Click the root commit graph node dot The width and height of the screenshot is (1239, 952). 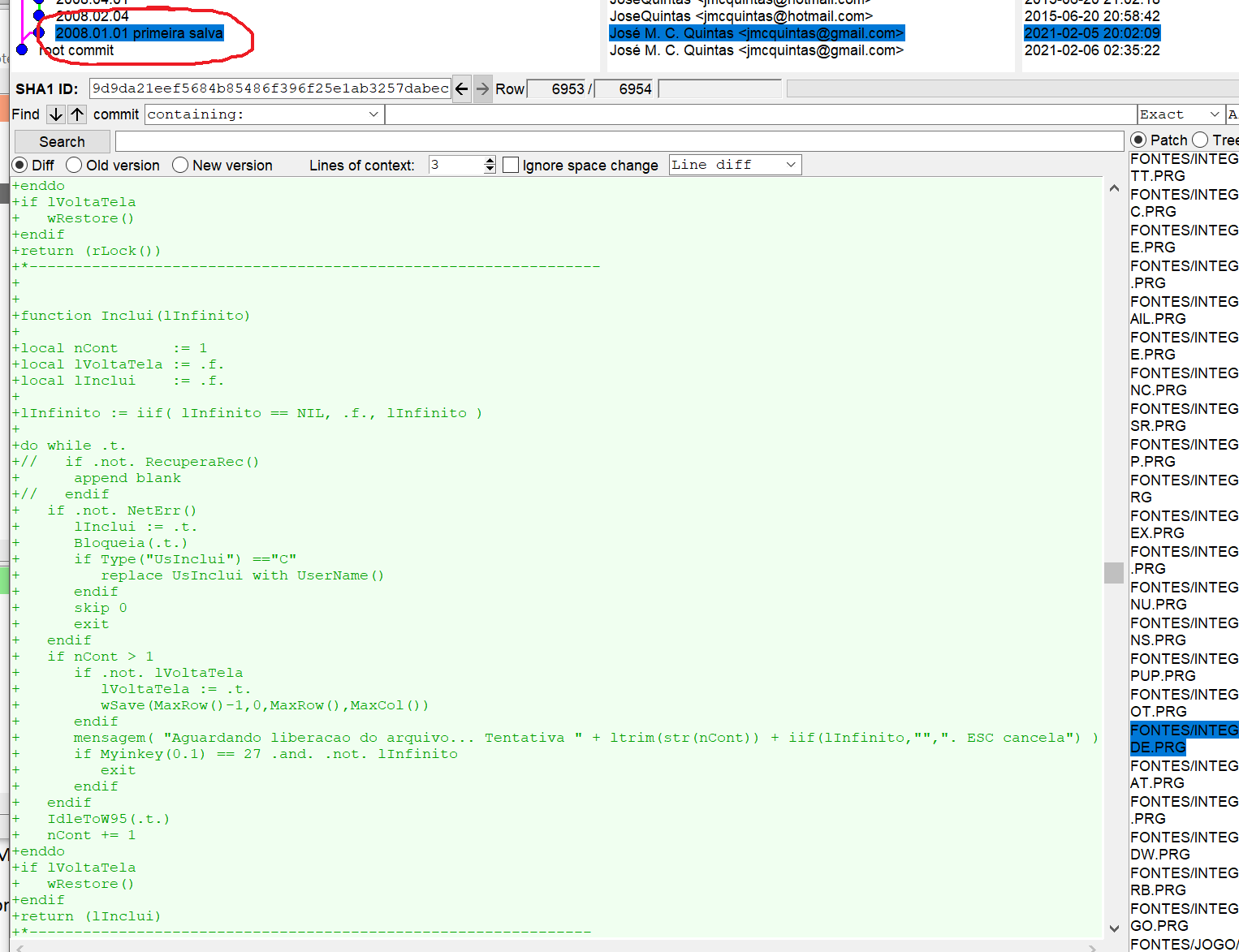[x=22, y=50]
